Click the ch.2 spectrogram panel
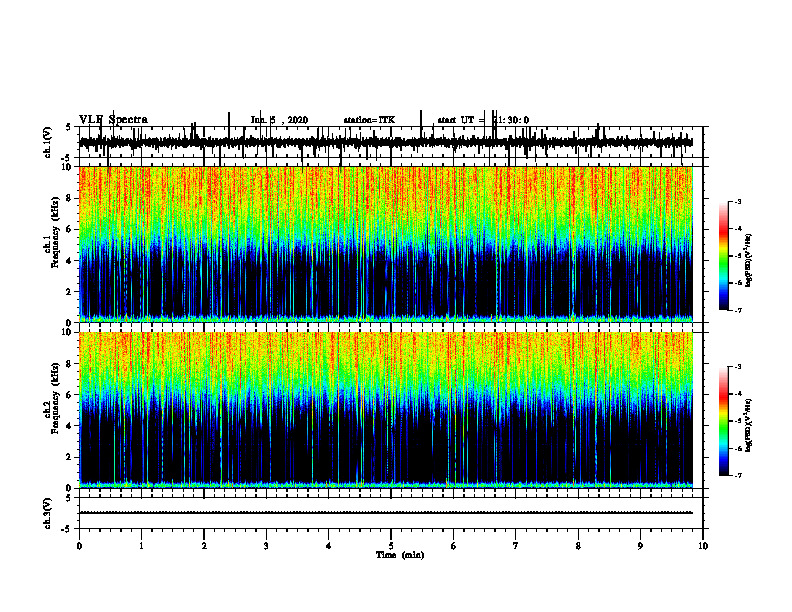The height and width of the screenshot is (612, 792). click(x=386, y=410)
